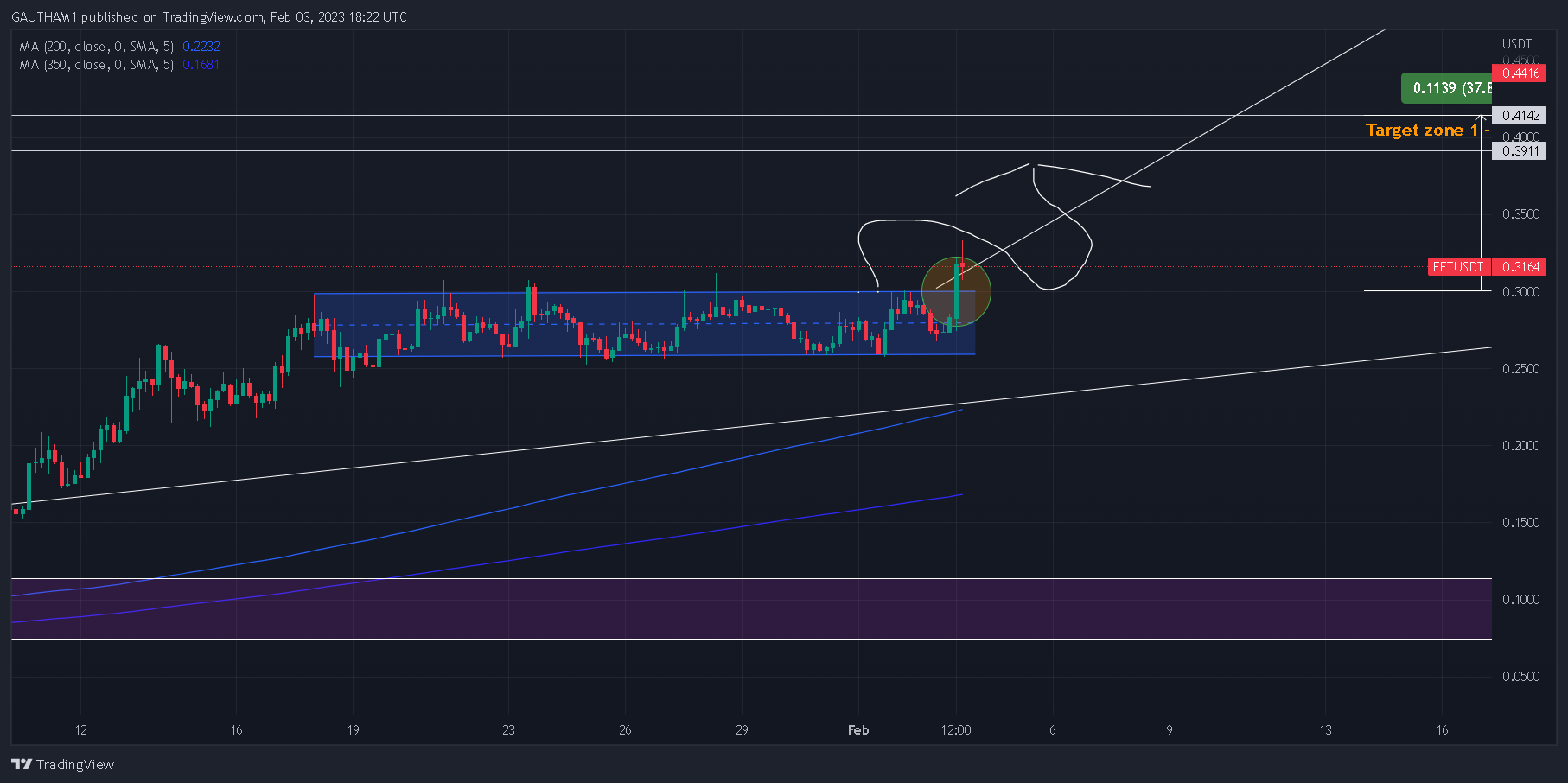Click the date label 23 on time axis
This screenshot has height=783, width=1568.
pyautogui.click(x=509, y=730)
